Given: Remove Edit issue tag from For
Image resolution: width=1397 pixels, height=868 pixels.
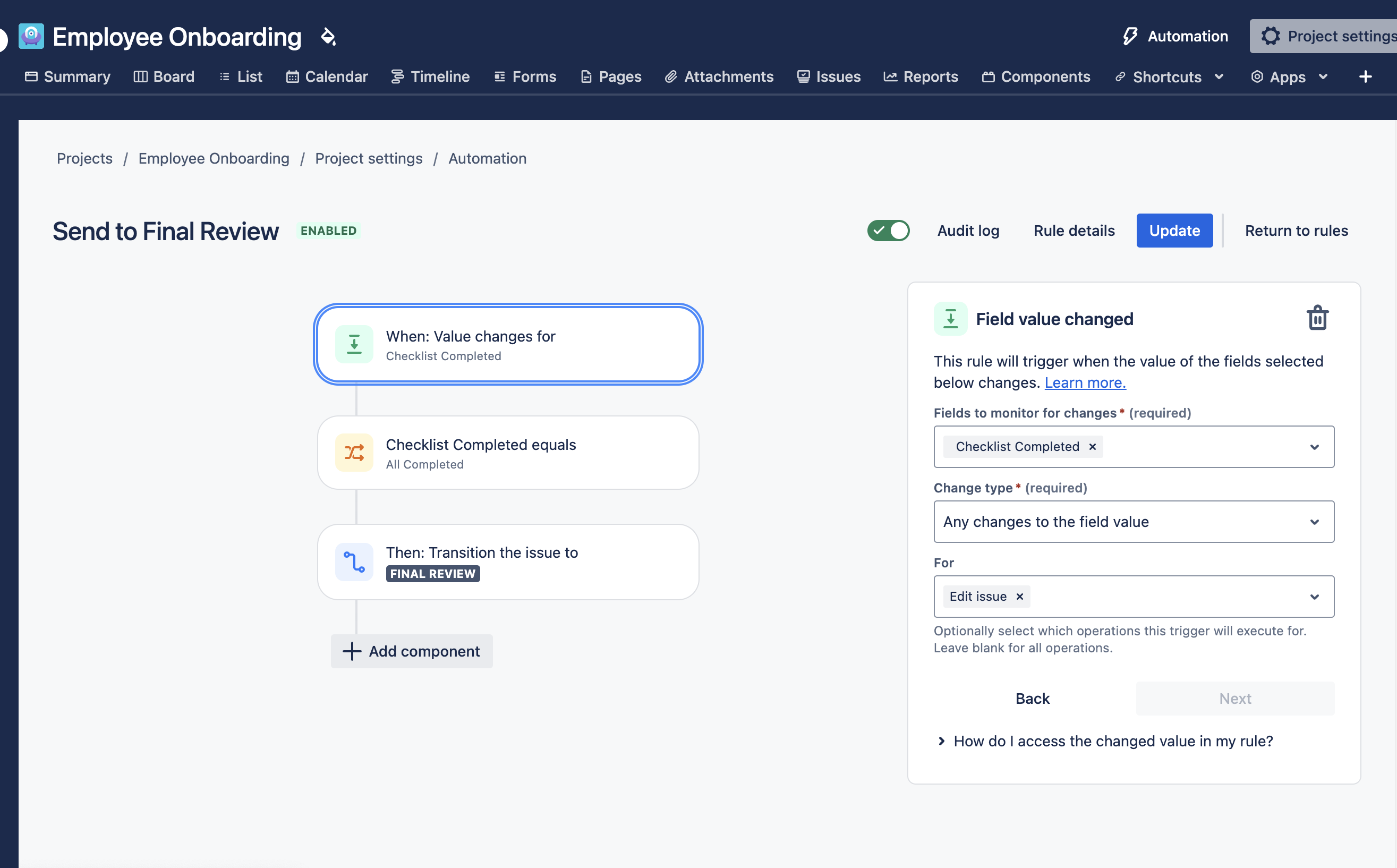Looking at the screenshot, I should (1019, 597).
